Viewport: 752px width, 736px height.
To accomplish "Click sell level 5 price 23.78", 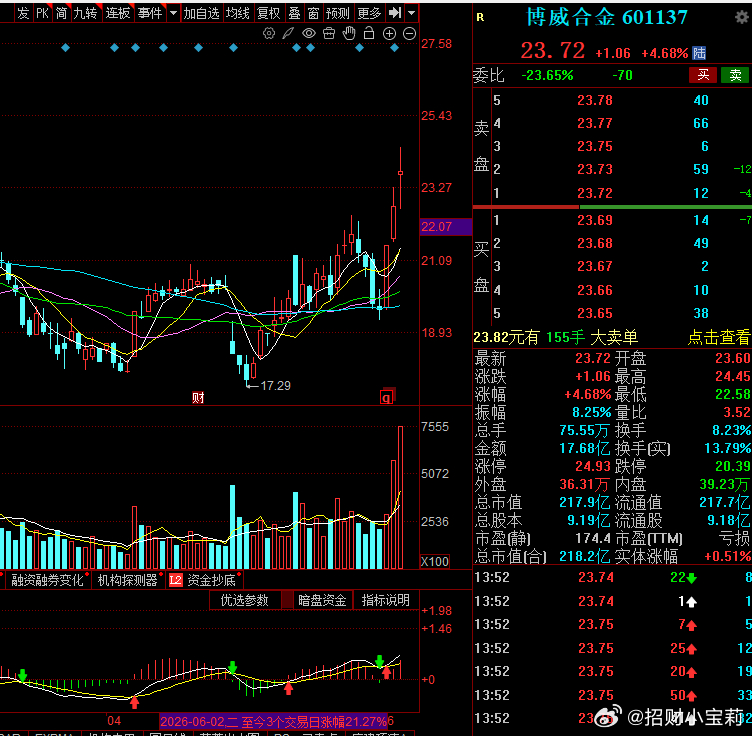I will pos(595,100).
